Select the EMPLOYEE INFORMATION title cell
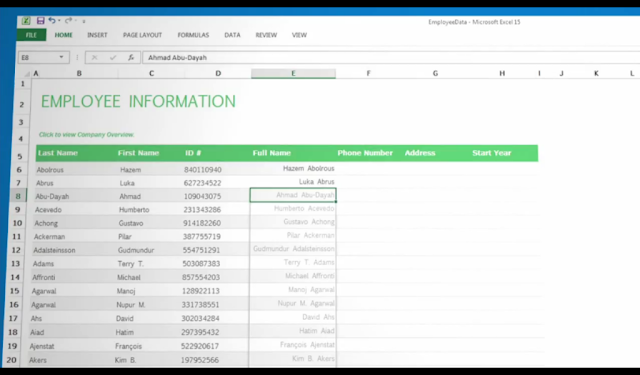Viewport: 640px width, 375px height. click(138, 102)
